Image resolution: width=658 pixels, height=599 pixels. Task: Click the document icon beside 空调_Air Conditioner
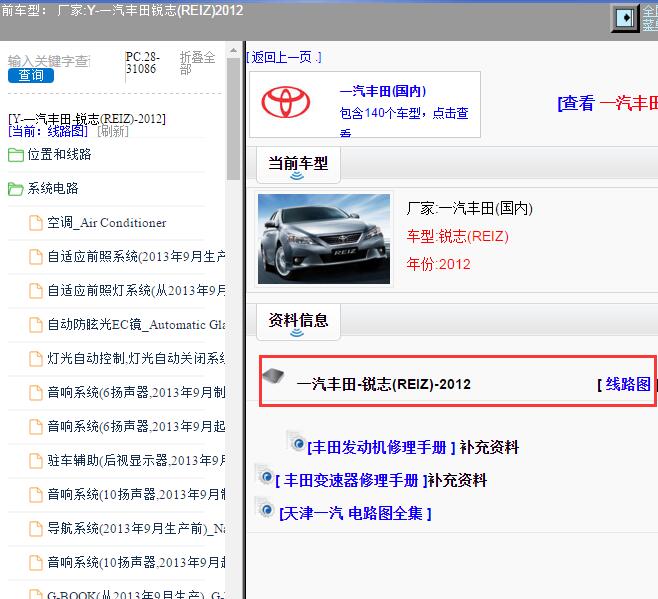coord(36,223)
